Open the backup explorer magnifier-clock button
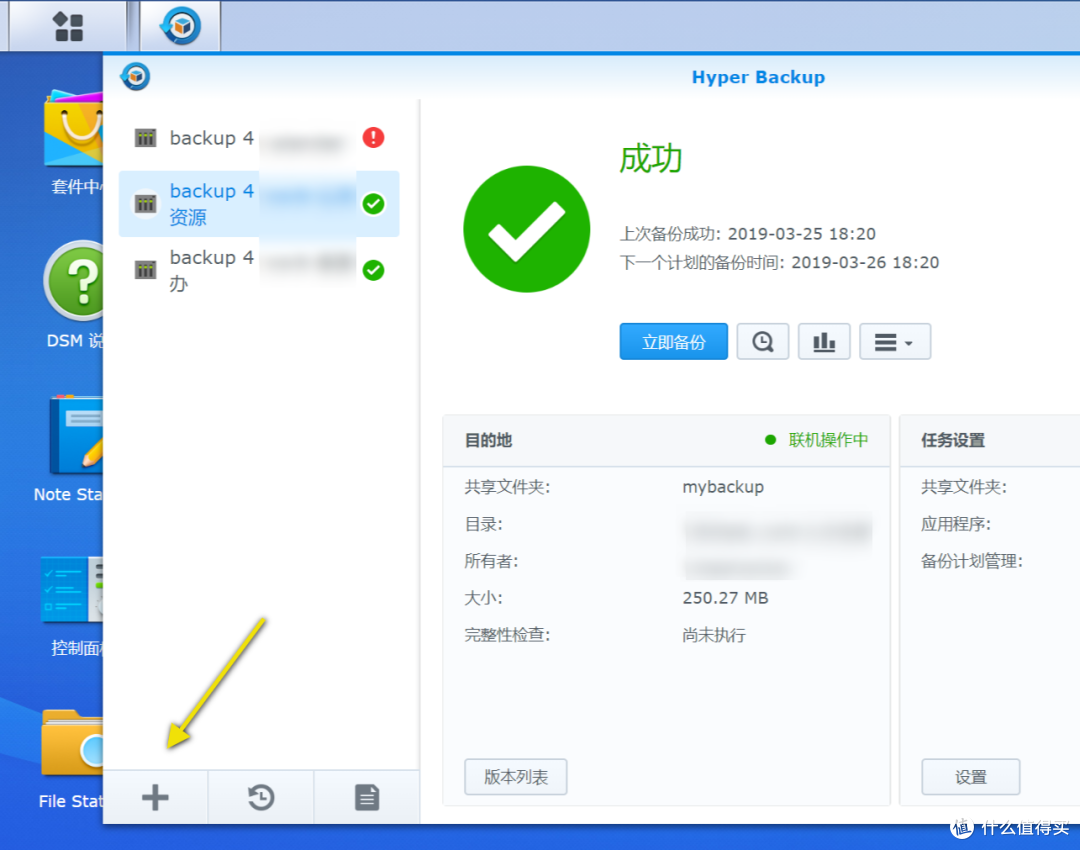 coord(762,342)
